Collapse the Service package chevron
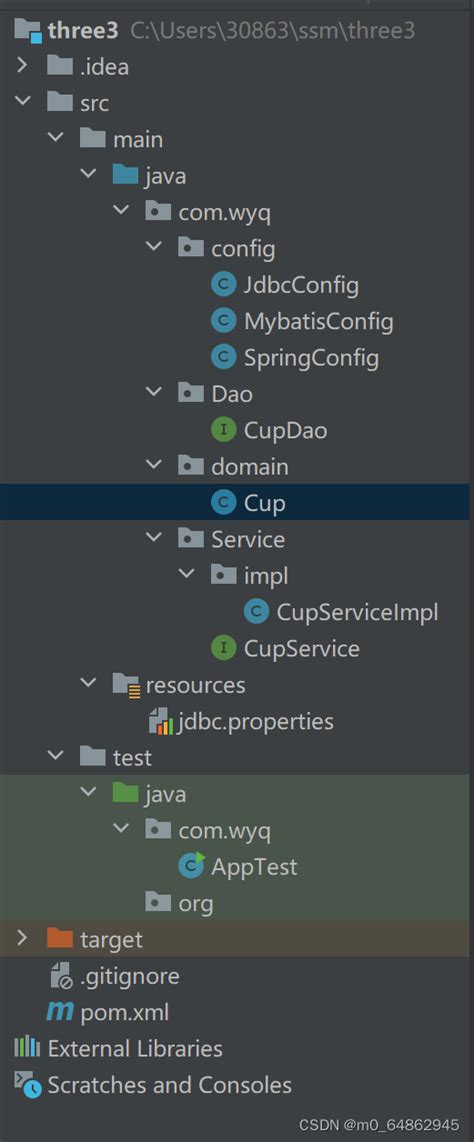 (154, 538)
